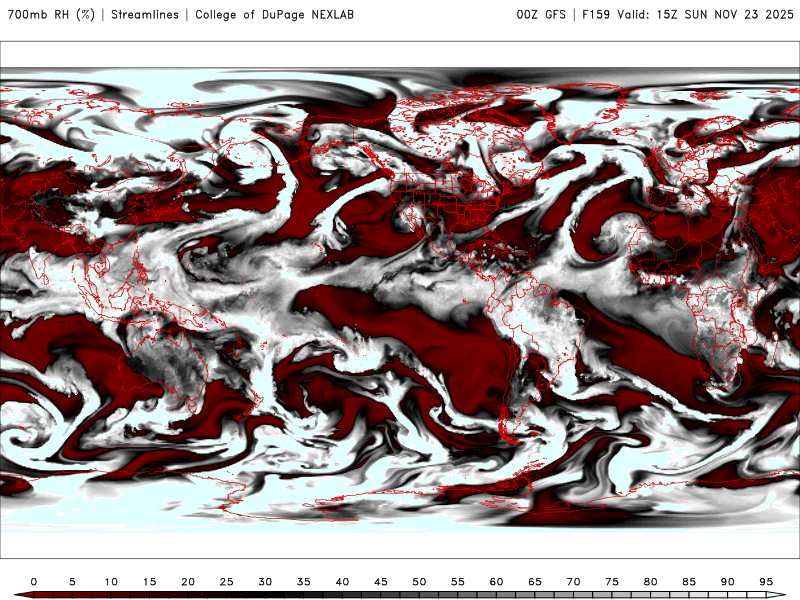Image resolution: width=800 pixels, height=600 pixels.
Task: Click the colorbar label "95"
Action: point(766,582)
